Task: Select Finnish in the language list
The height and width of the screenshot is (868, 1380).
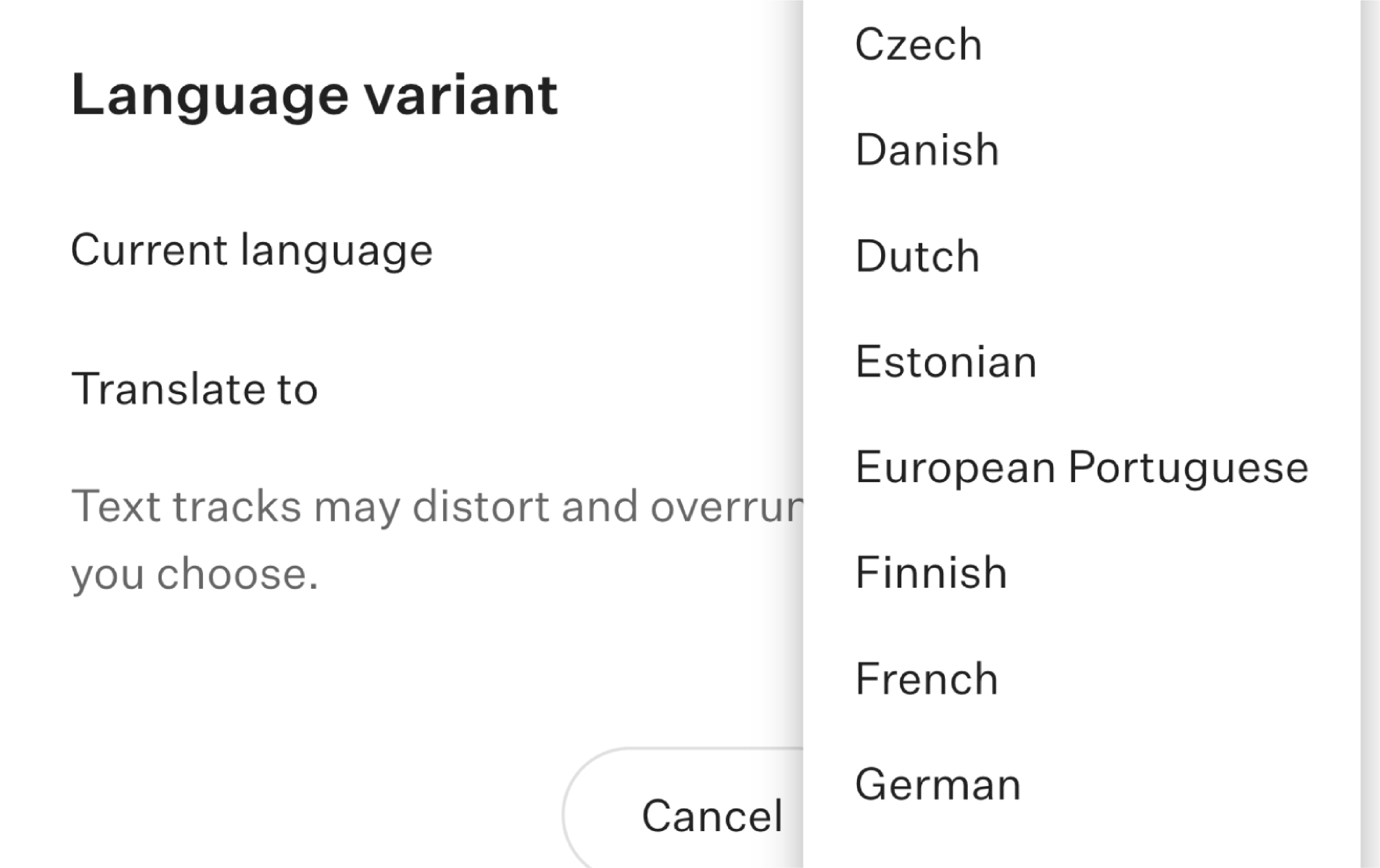Action: pos(1081,573)
